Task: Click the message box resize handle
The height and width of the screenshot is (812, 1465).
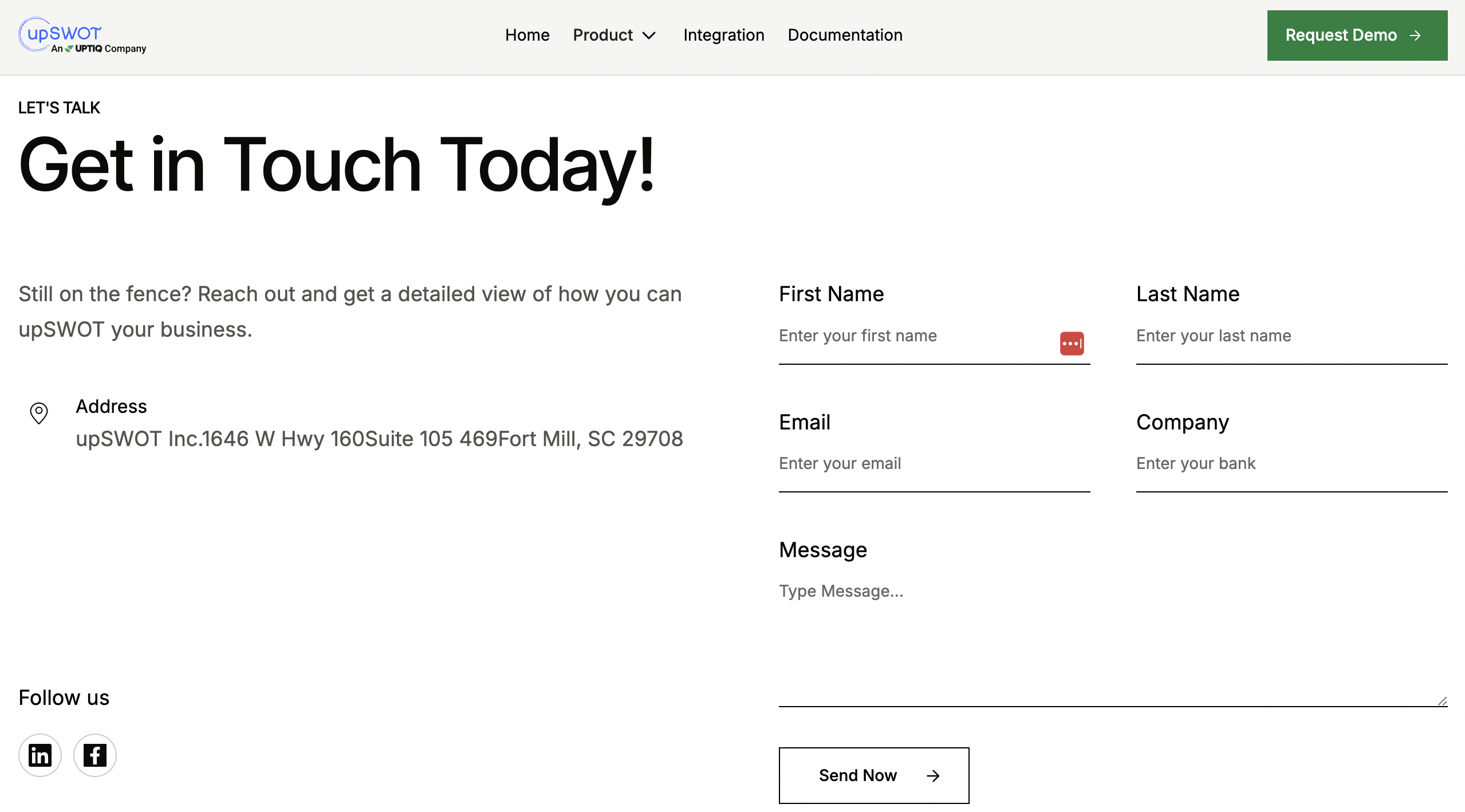Action: click(1442, 701)
